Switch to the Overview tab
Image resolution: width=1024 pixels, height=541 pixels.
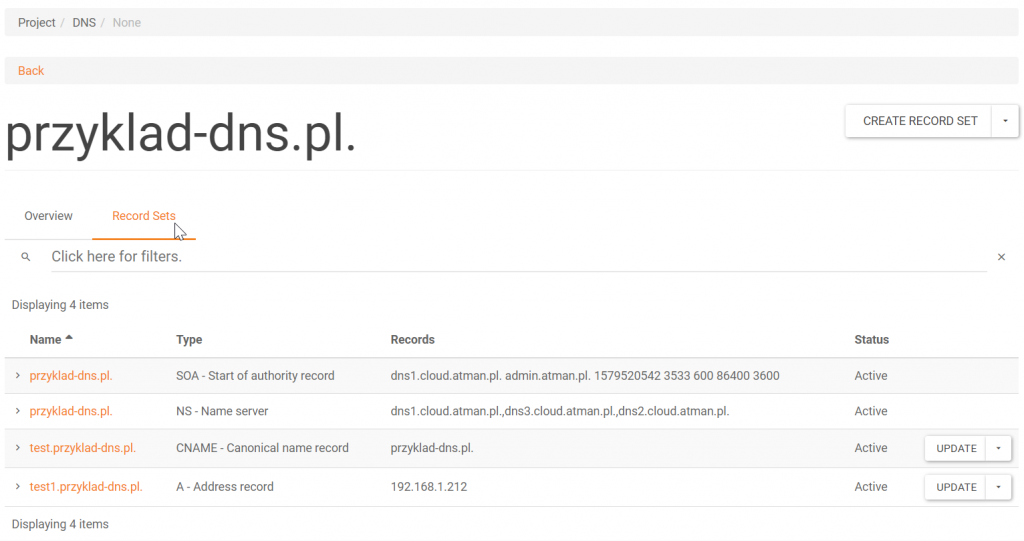click(x=48, y=216)
